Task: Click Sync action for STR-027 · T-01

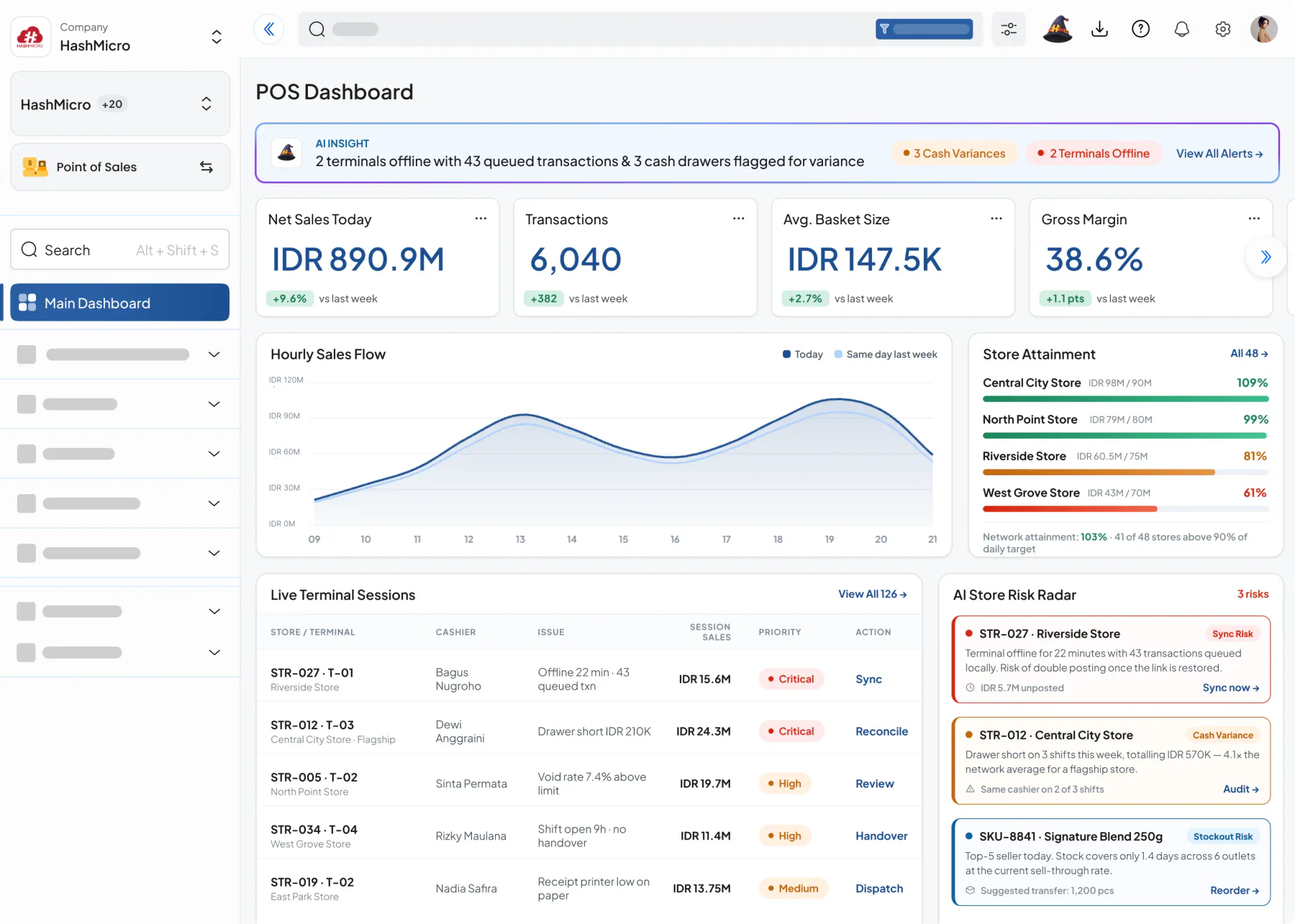Action: (x=868, y=679)
